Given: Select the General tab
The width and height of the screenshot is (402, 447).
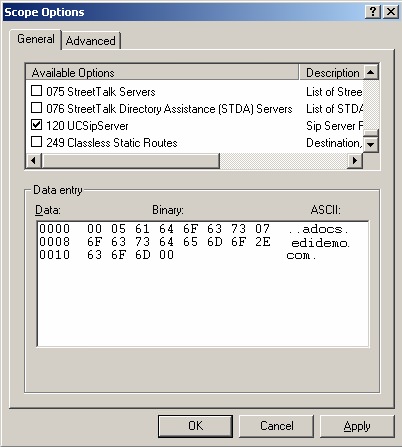Looking at the screenshot, I should click(36, 39).
